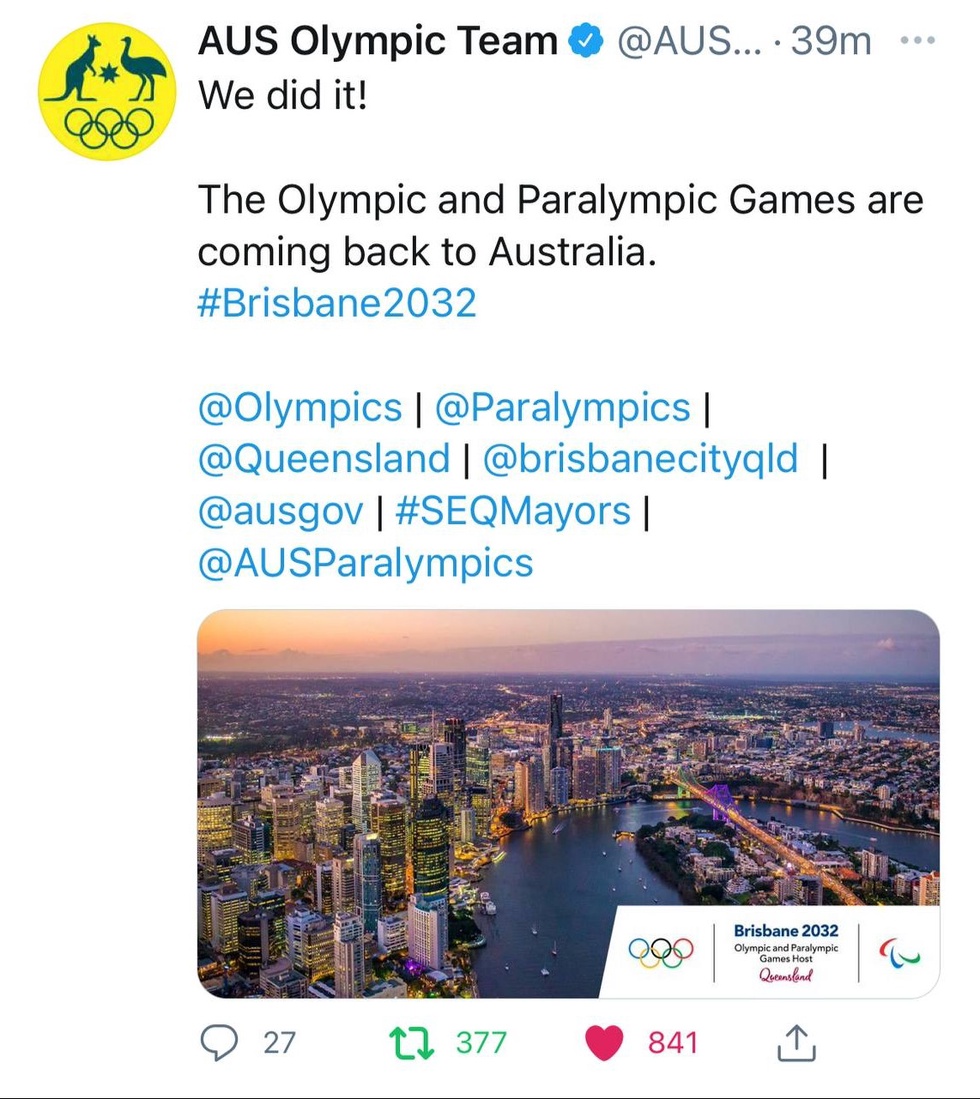The image size is (980, 1099).
Task: Go to the @Queensland mention
Action: [x=324, y=459]
